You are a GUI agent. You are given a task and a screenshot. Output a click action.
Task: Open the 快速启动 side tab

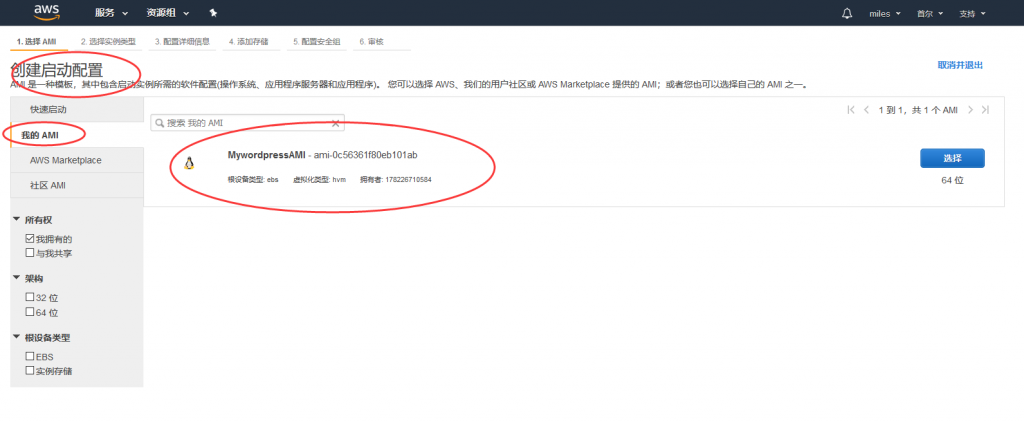click(x=77, y=109)
